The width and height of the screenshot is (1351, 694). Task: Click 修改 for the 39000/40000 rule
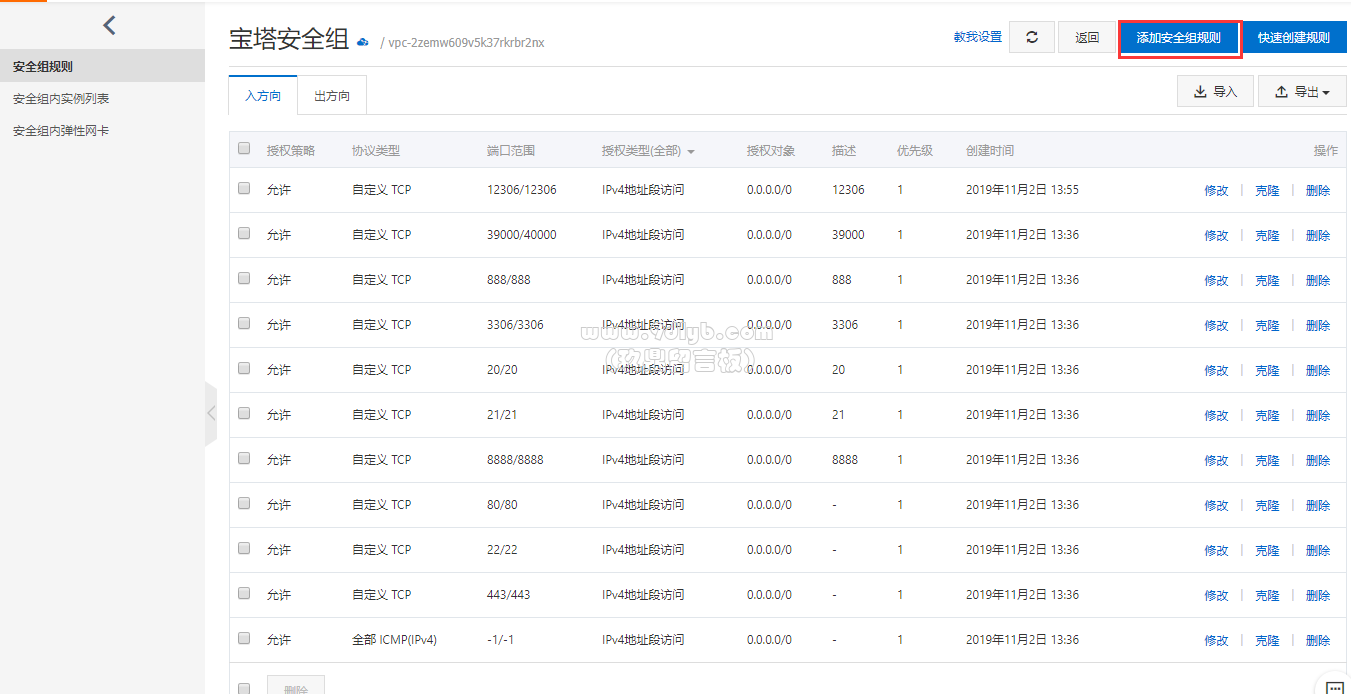tap(1216, 235)
